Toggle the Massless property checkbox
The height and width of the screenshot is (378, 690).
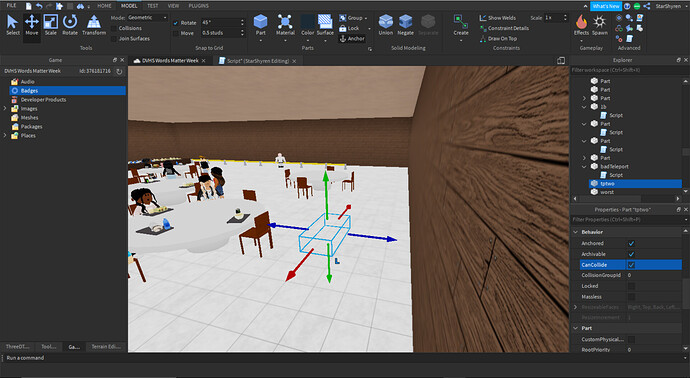tap(631, 297)
